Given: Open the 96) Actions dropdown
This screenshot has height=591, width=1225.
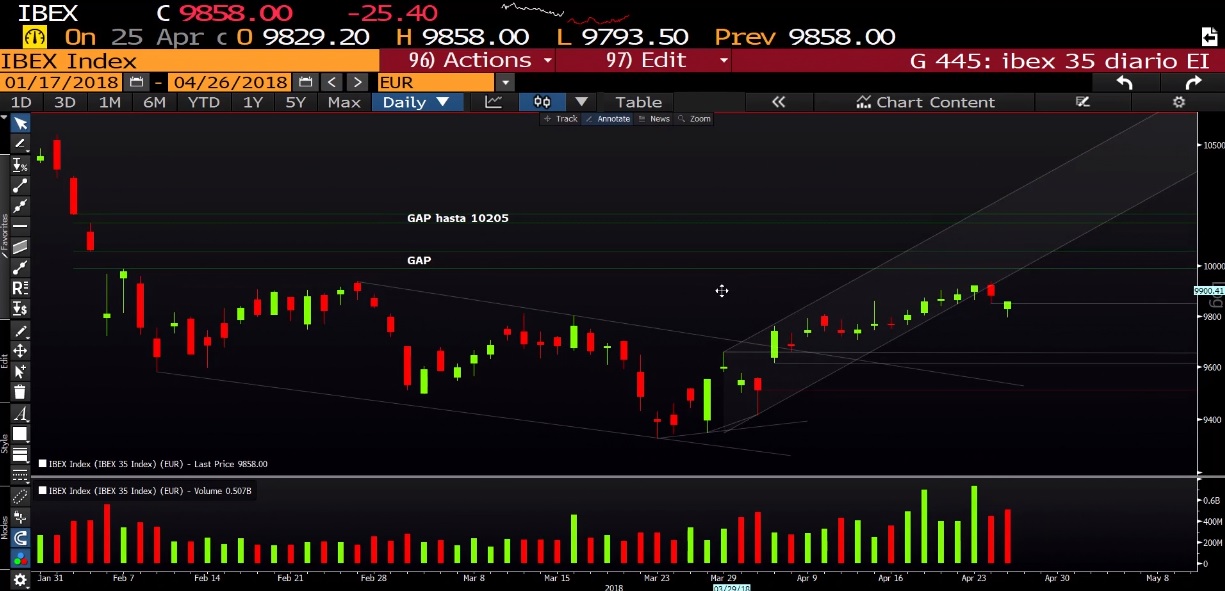Looking at the screenshot, I should [x=467, y=60].
